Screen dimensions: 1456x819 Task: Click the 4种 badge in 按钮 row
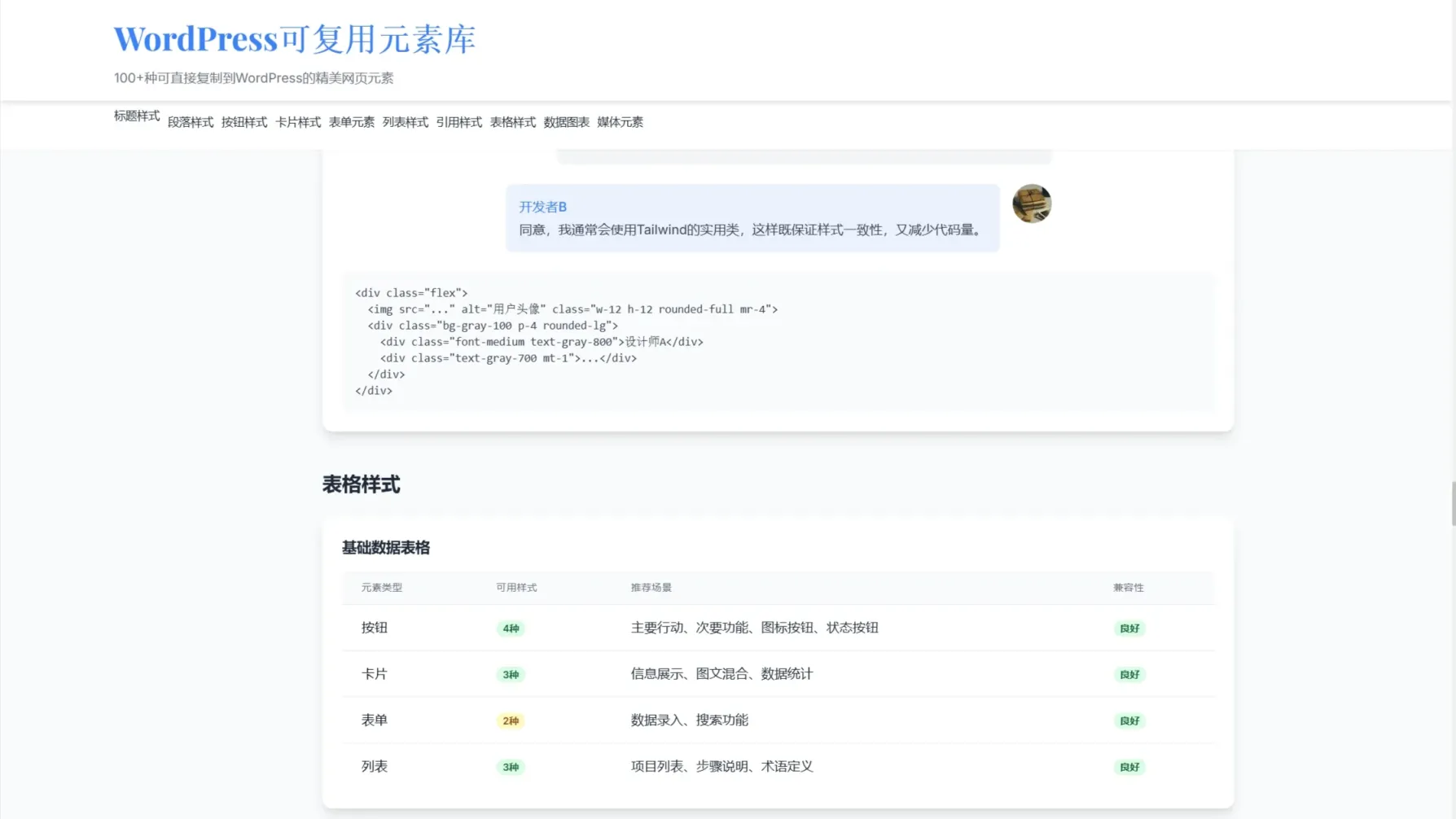(x=511, y=628)
